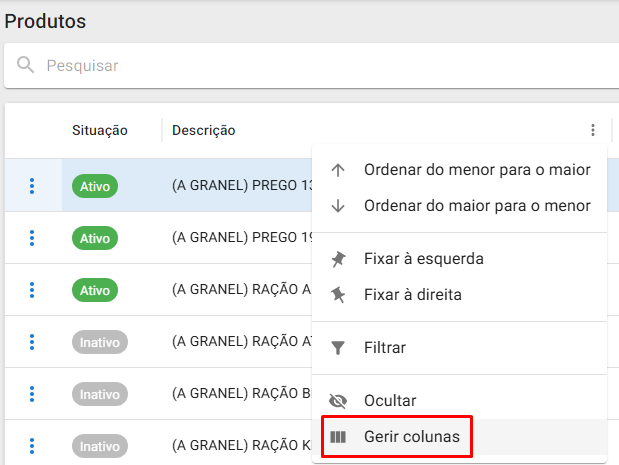Open row actions for second PREGO product
Image resolution: width=619 pixels, height=465 pixels.
click(32, 238)
